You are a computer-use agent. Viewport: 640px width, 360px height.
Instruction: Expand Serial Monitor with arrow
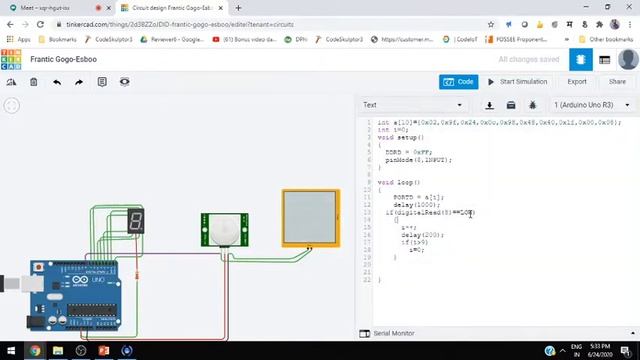(x=633, y=333)
